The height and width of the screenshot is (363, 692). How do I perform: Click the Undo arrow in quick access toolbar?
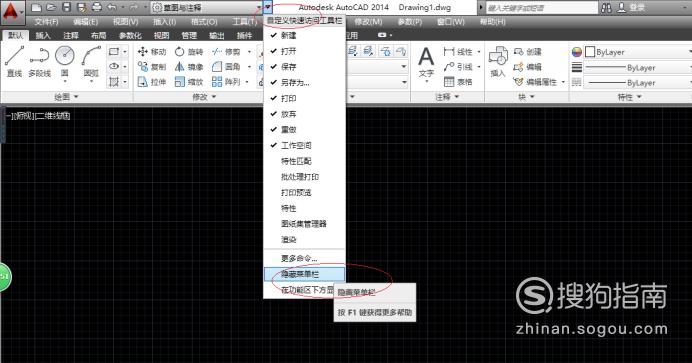pyautogui.click(x=112, y=7)
